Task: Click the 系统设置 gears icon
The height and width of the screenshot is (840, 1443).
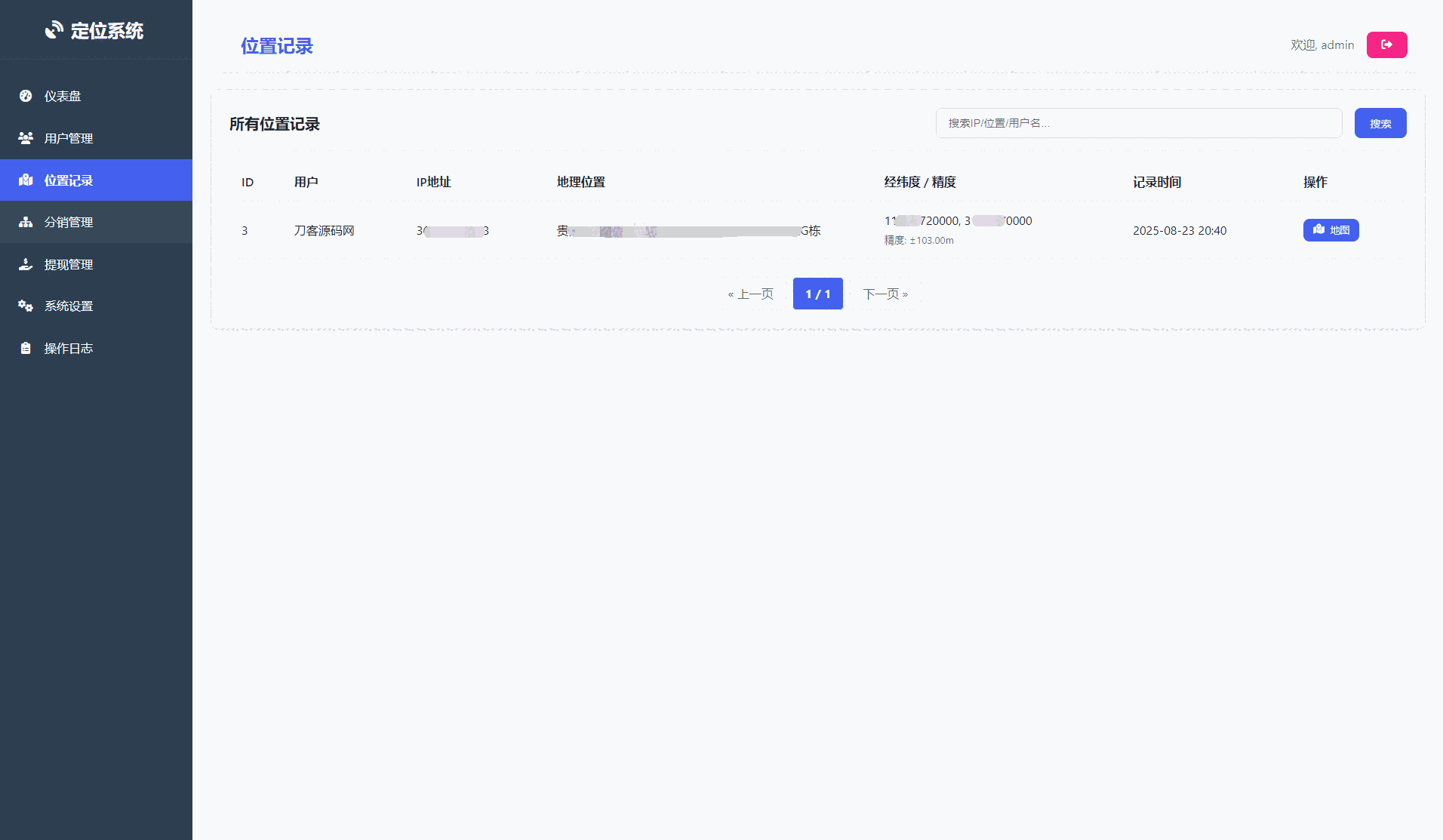Action: tap(26, 306)
